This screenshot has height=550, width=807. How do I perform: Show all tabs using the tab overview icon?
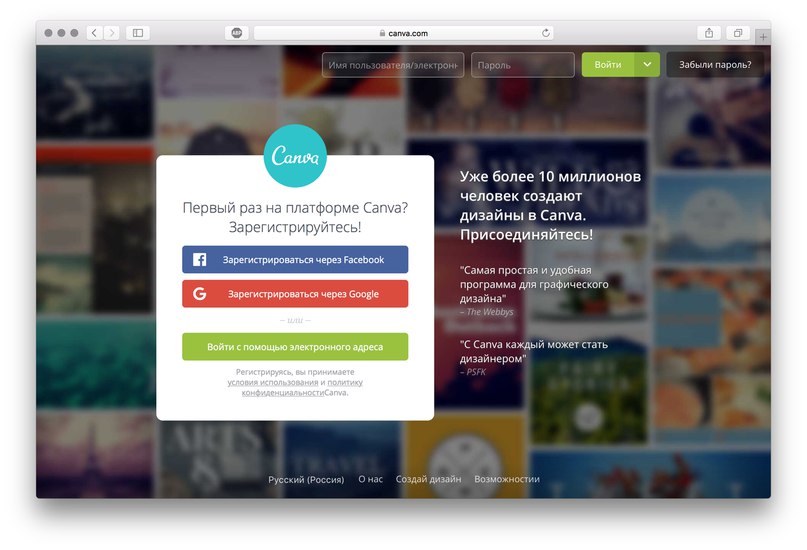pos(738,33)
